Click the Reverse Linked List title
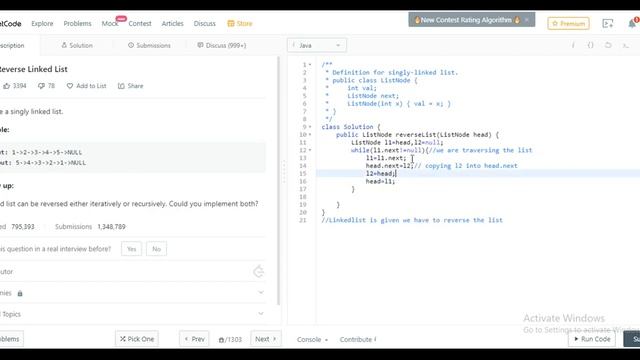Viewport: 640px width, 360px height. click(x=33, y=69)
